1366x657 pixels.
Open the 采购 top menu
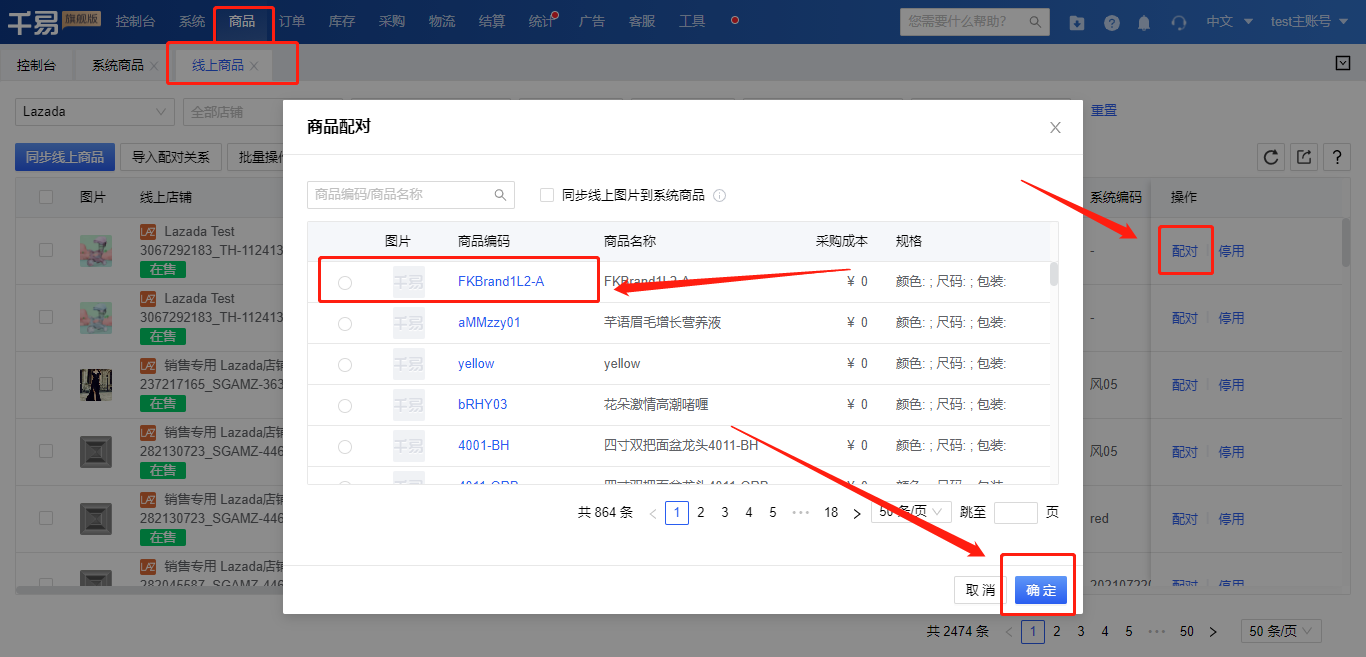pyautogui.click(x=392, y=21)
